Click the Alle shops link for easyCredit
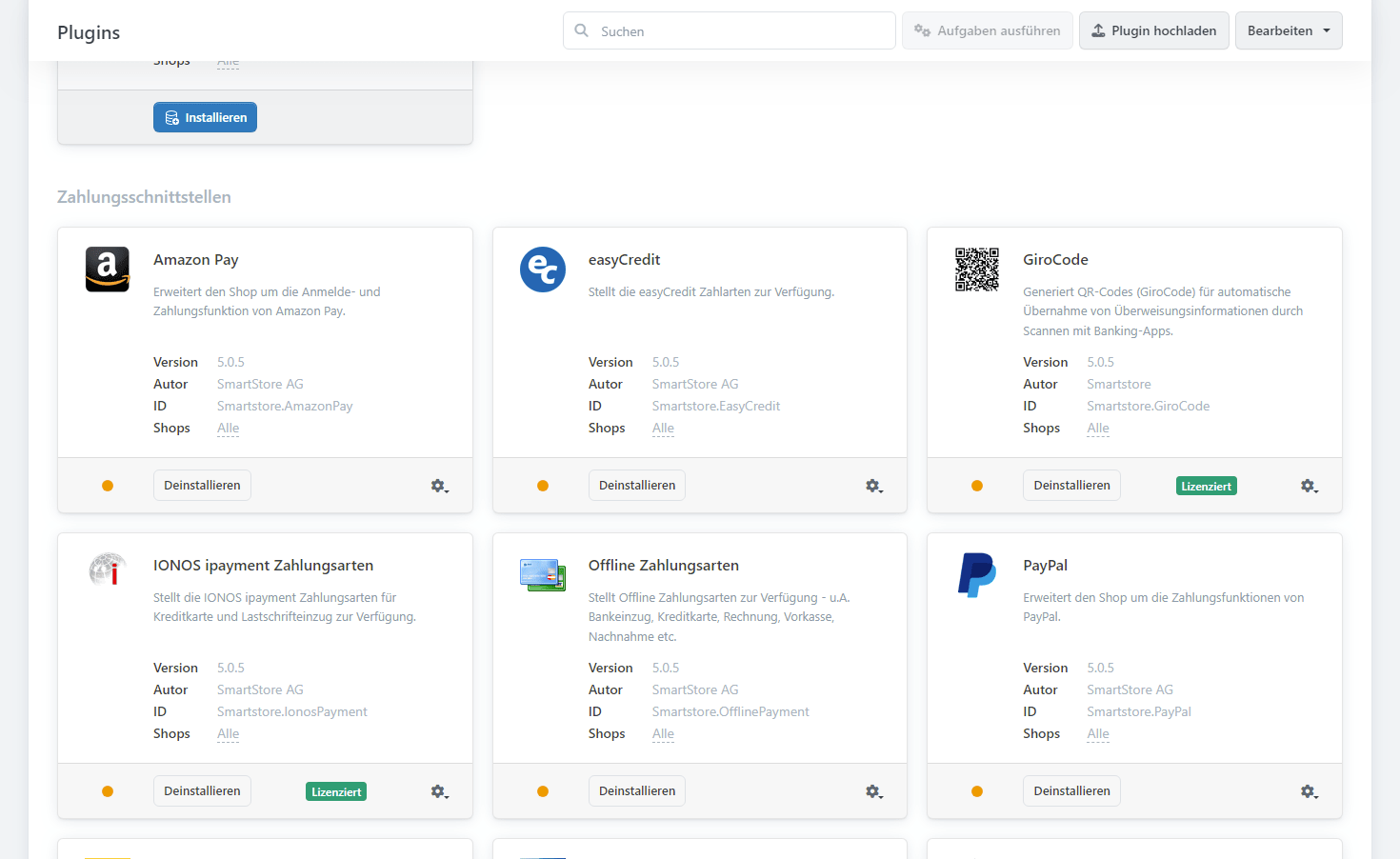1400x859 pixels. point(663,429)
